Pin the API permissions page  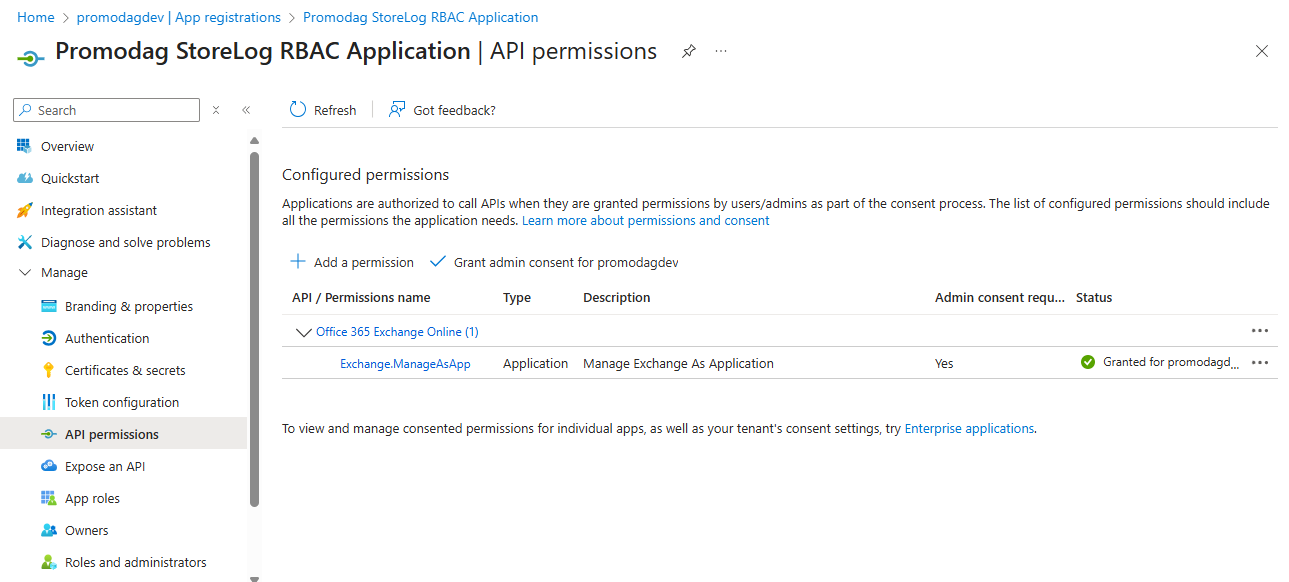(x=688, y=50)
